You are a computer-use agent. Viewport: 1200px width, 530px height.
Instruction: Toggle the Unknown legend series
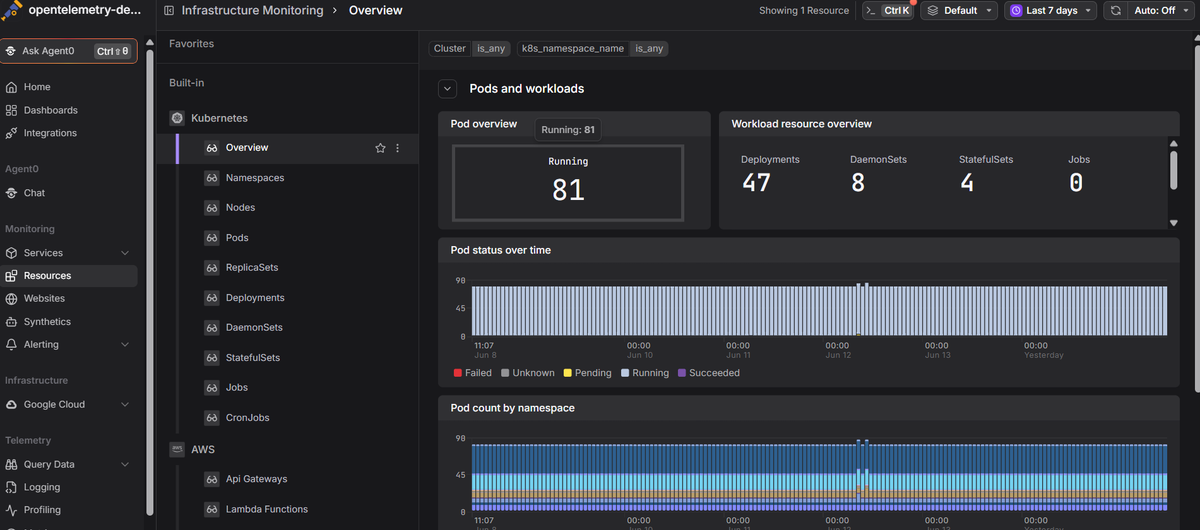pyautogui.click(x=527, y=373)
